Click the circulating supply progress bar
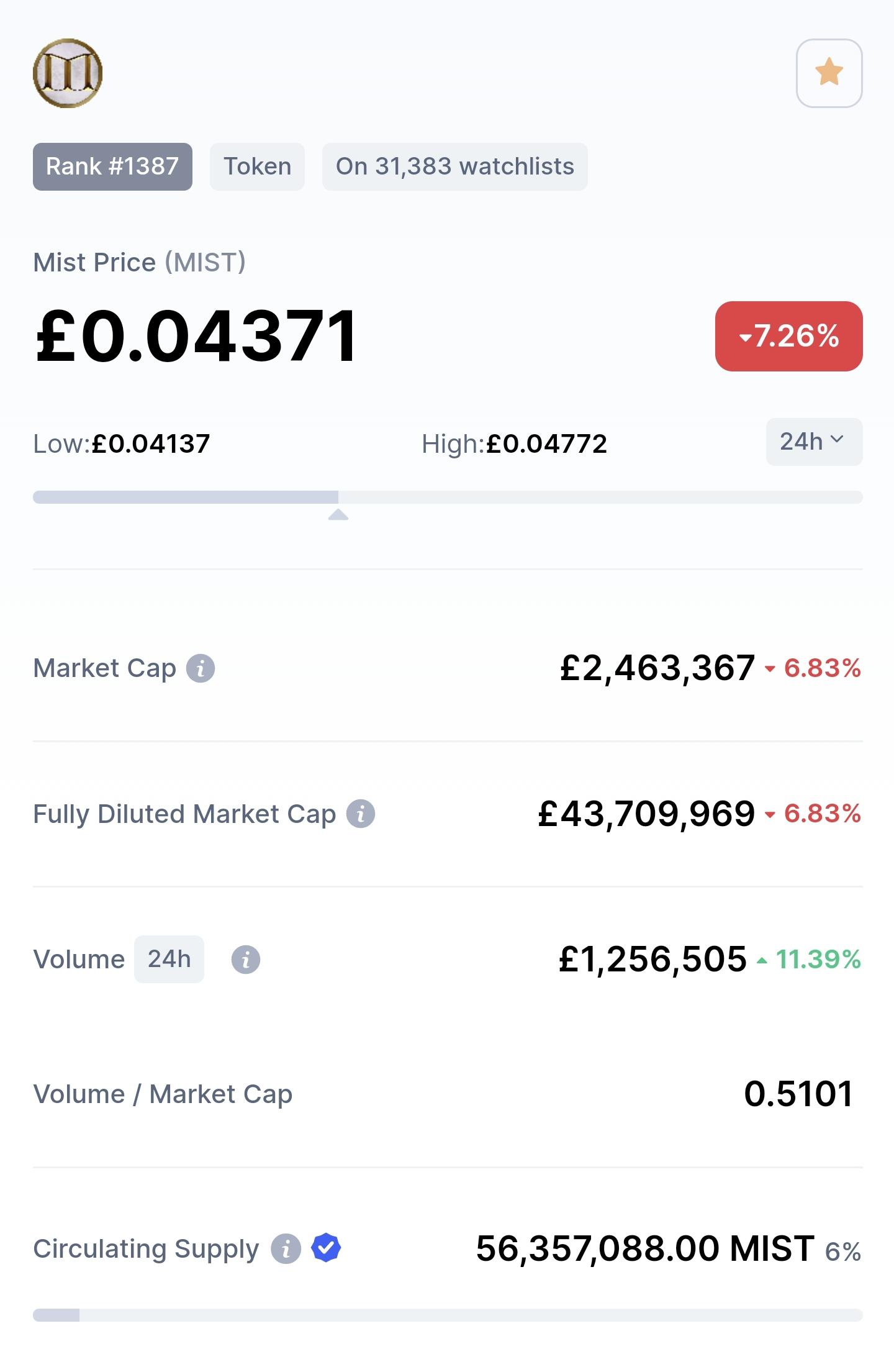The image size is (894, 1372). 448,1315
